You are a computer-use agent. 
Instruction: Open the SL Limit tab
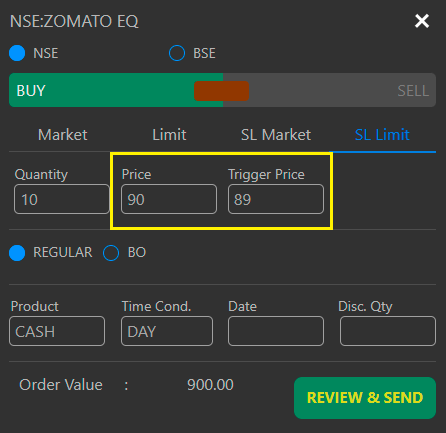tap(382, 135)
